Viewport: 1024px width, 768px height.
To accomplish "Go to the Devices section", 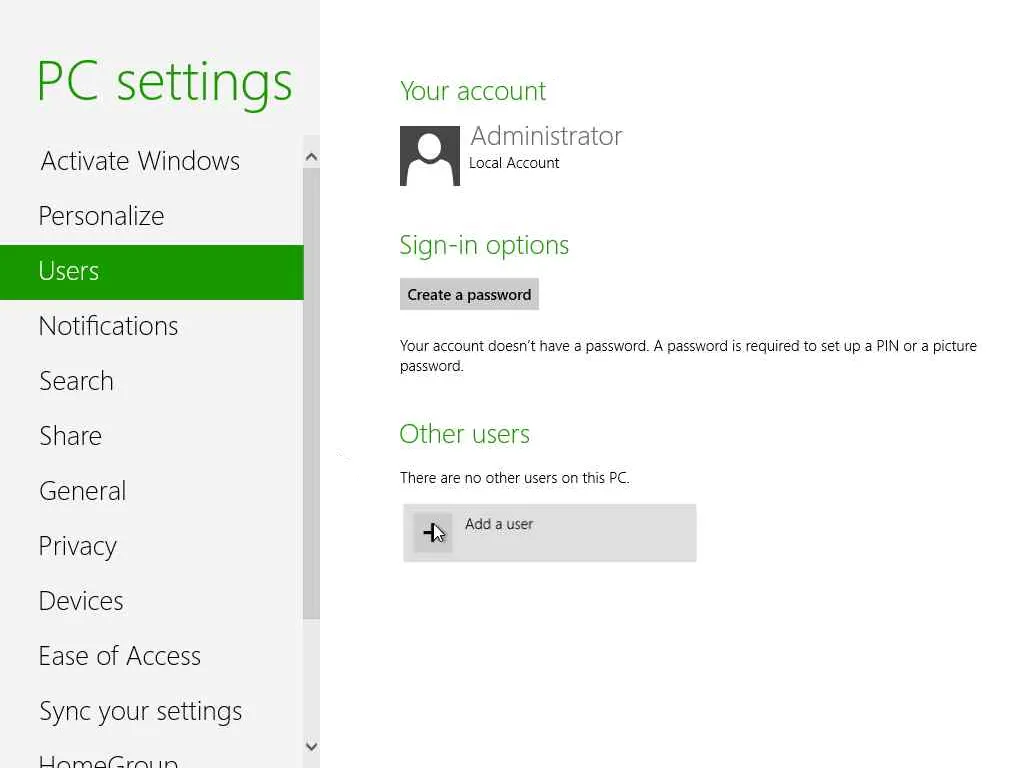I will [81, 601].
